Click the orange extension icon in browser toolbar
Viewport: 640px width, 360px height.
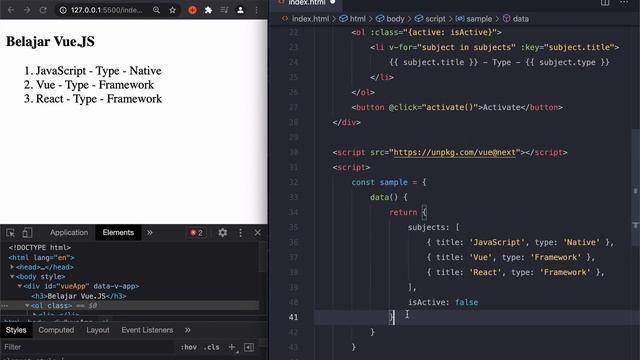(192, 10)
